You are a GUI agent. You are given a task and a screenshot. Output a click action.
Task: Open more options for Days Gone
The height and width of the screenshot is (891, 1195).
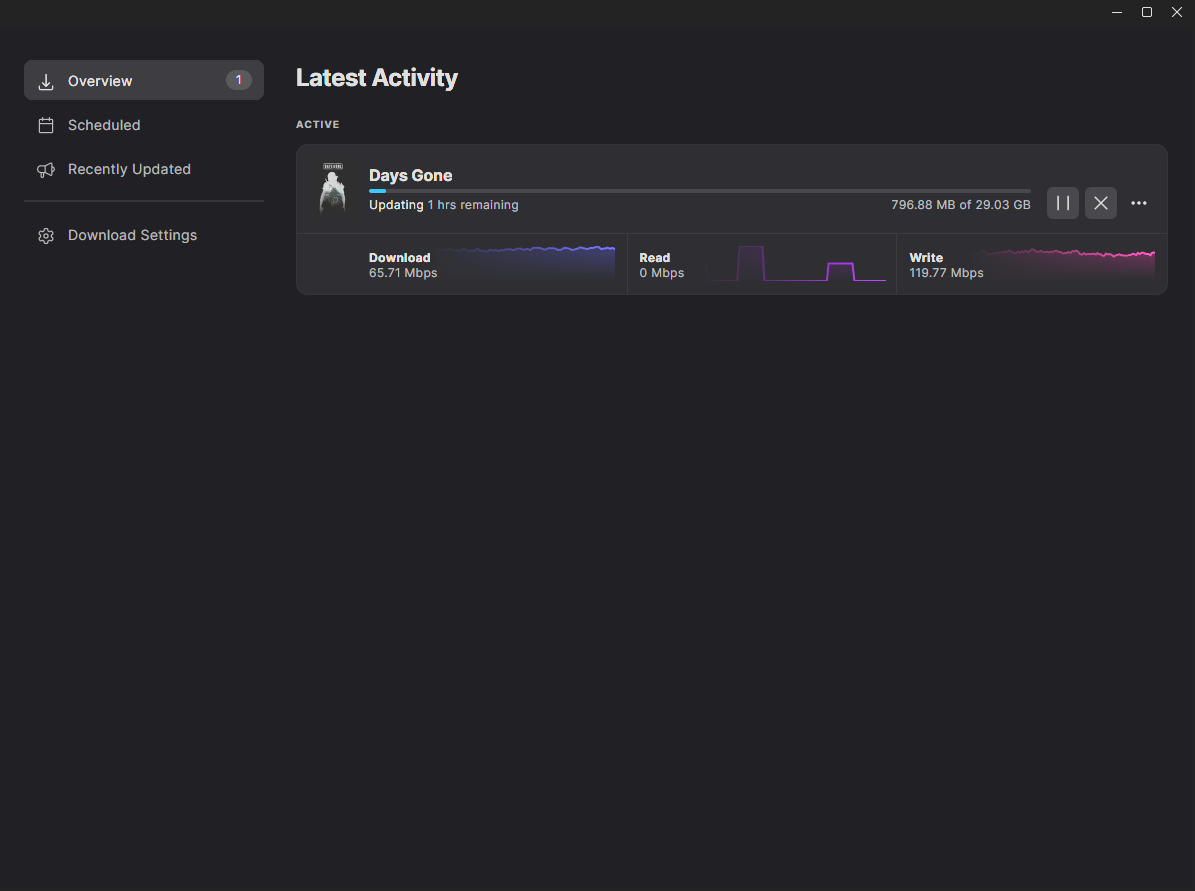[x=1139, y=203]
